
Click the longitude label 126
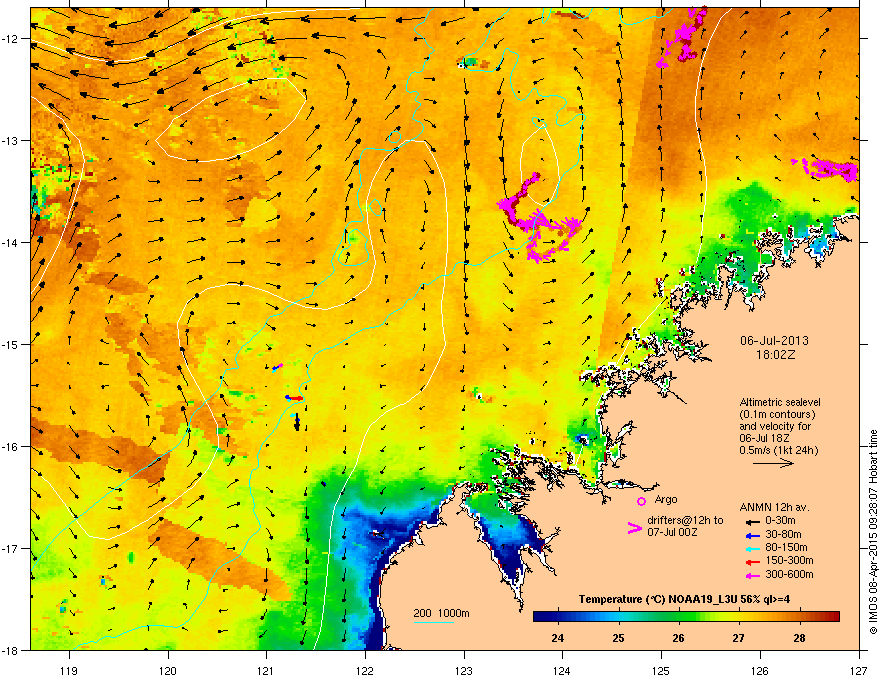tap(760, 671)
